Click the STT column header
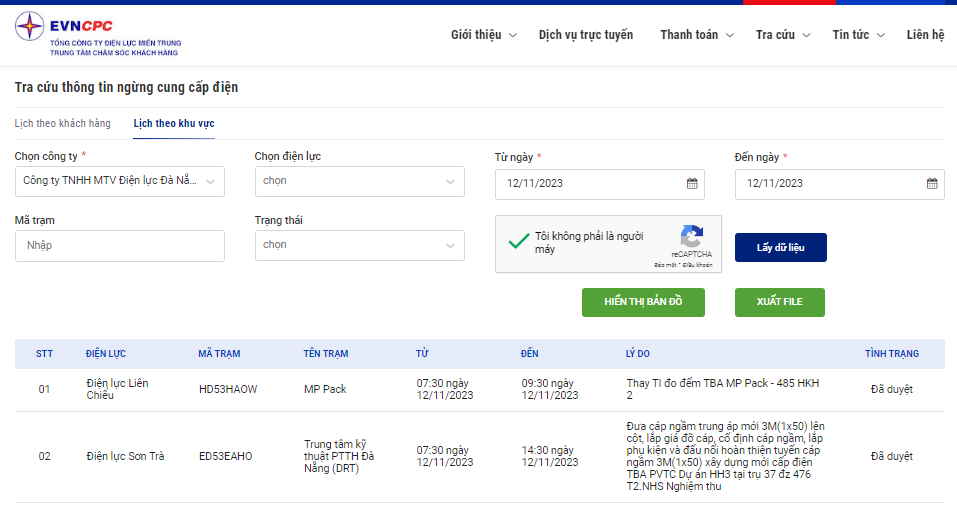 (x=45, y=354)
